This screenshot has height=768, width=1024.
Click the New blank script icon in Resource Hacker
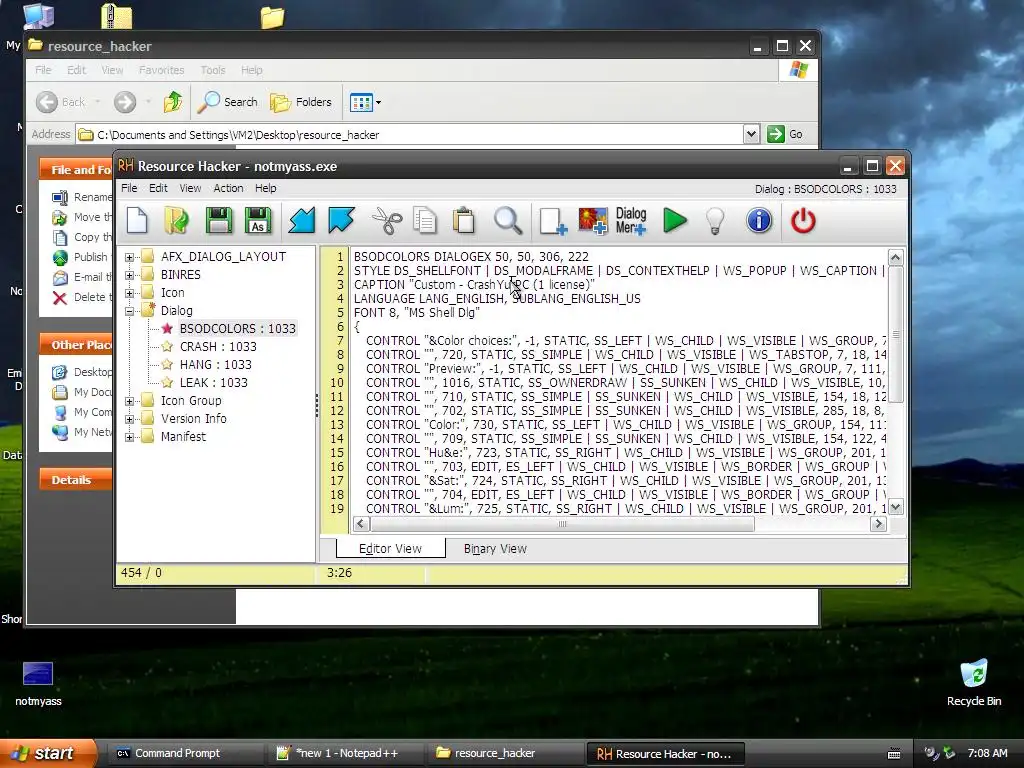(x=137, y=220)
